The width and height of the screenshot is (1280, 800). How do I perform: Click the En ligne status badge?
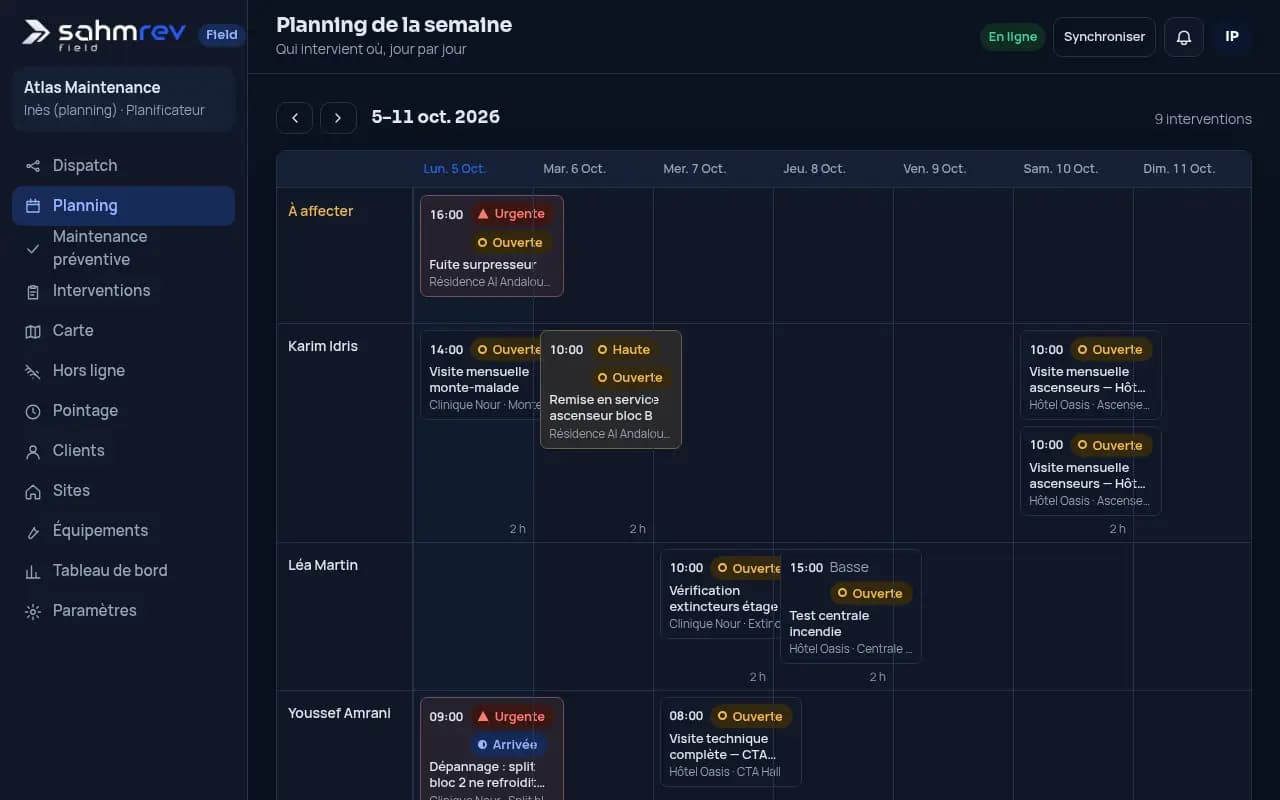point(1013,37)
